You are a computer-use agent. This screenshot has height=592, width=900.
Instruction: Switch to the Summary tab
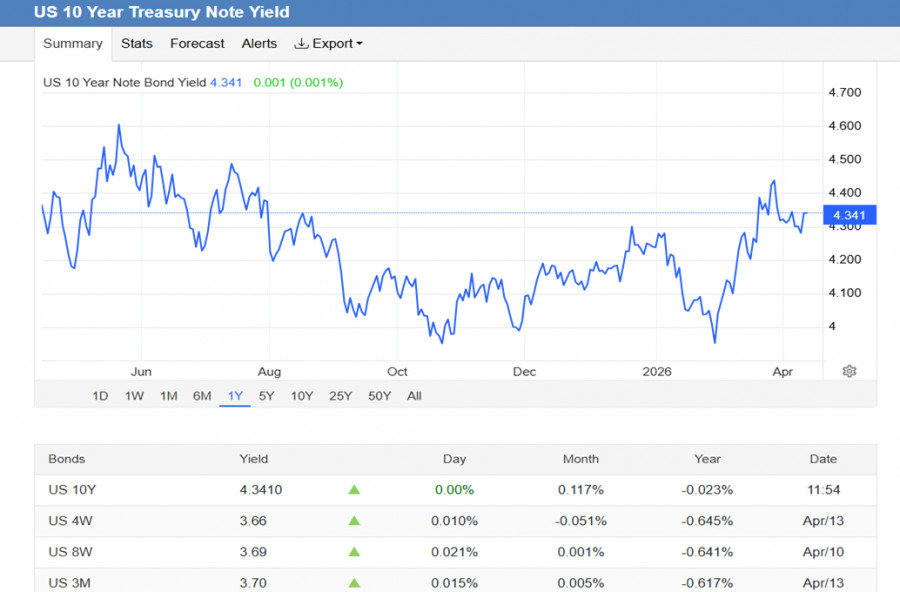coord(73,44)
